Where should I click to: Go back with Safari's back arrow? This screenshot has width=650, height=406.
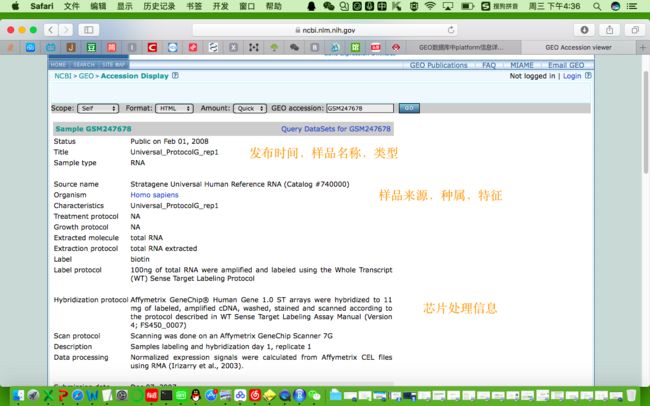51,30
